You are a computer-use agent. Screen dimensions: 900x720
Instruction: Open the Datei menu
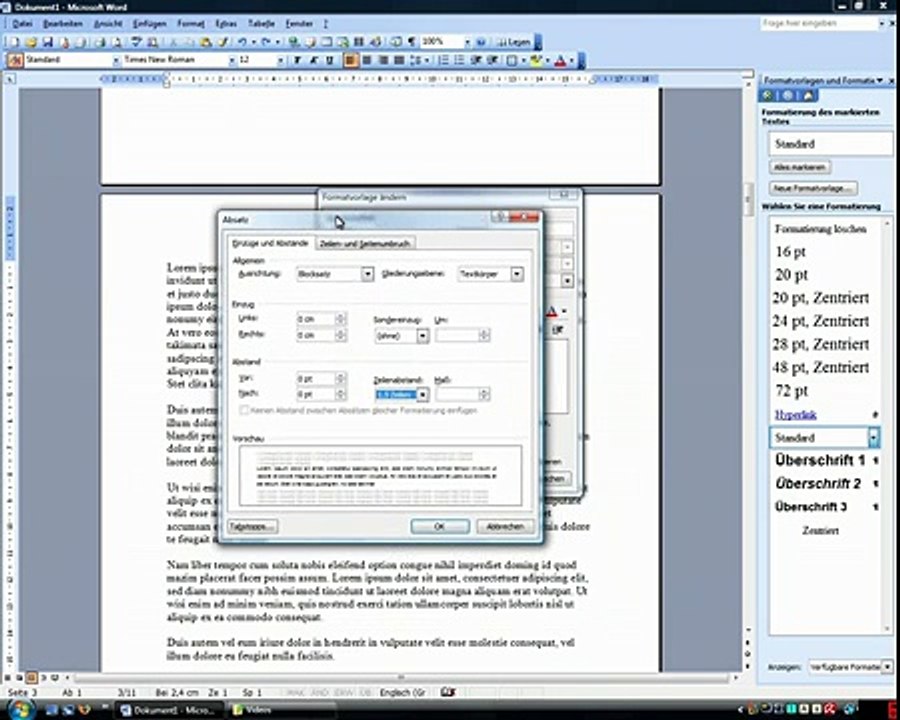click(x=22, y=24)
